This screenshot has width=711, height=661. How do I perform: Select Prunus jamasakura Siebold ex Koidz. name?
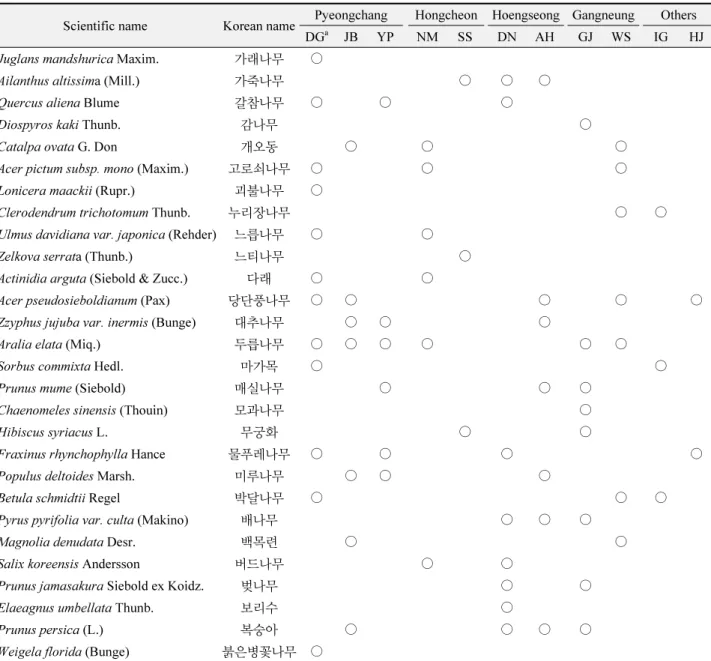point(102,586)
